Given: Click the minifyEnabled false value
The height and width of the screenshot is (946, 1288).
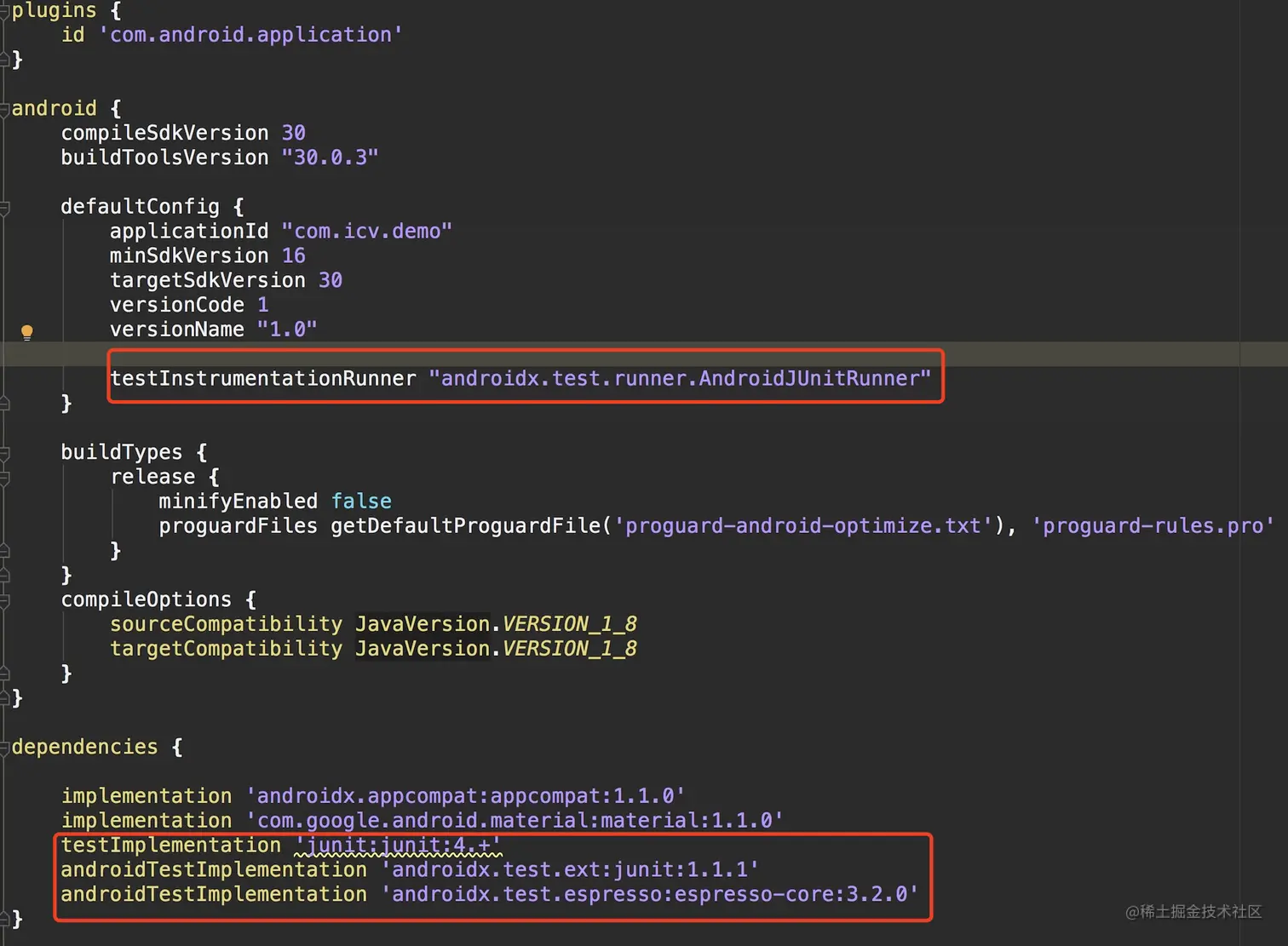Looking at the screenshot, I should [361, 502].
